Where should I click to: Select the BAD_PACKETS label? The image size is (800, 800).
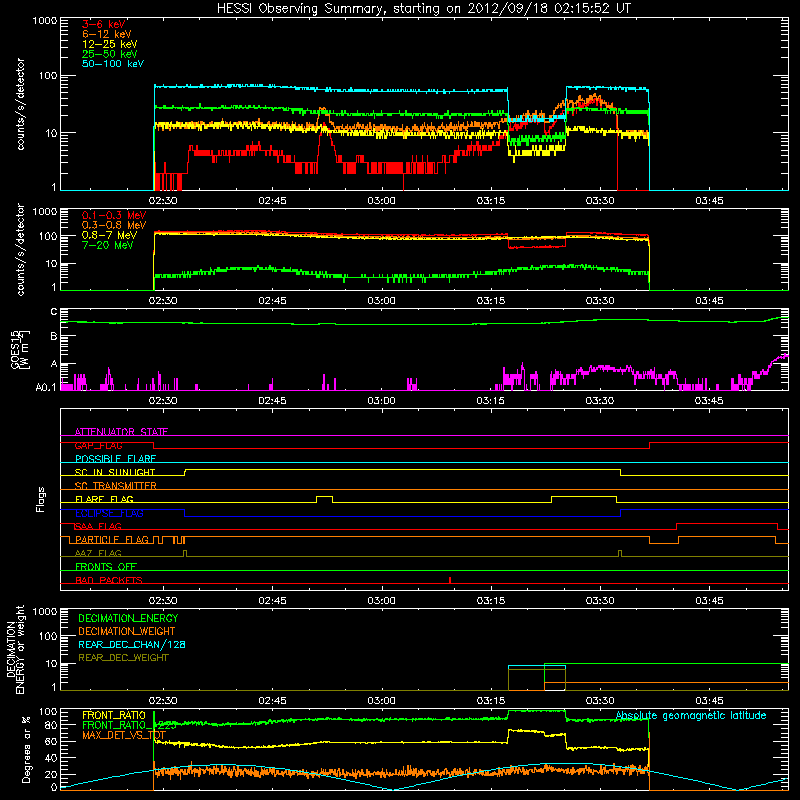[x=109, y=580]
